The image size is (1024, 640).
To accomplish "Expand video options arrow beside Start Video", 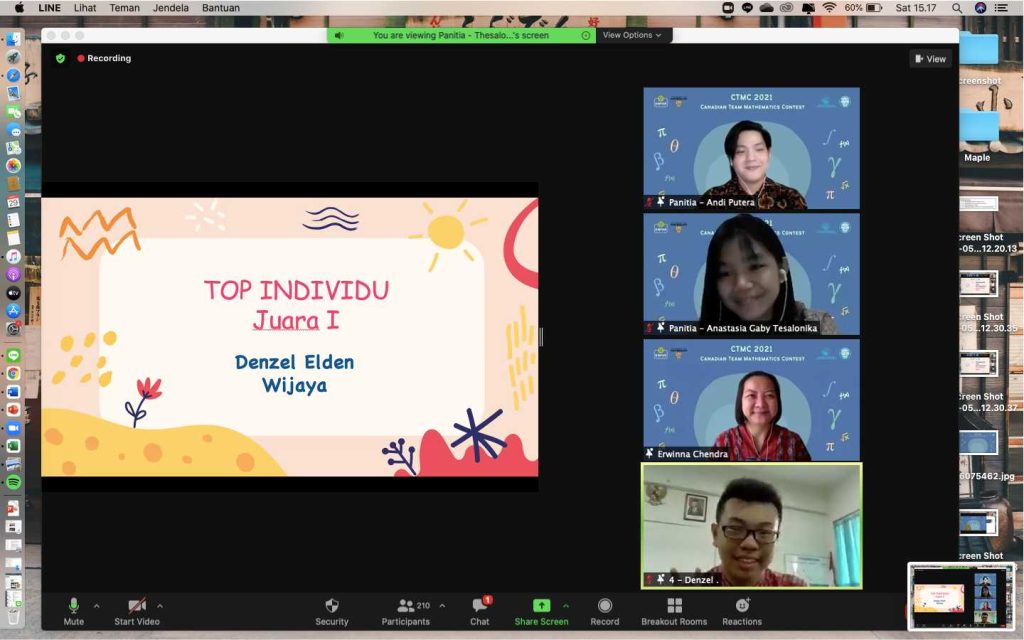I will click(x=160, y=605).
